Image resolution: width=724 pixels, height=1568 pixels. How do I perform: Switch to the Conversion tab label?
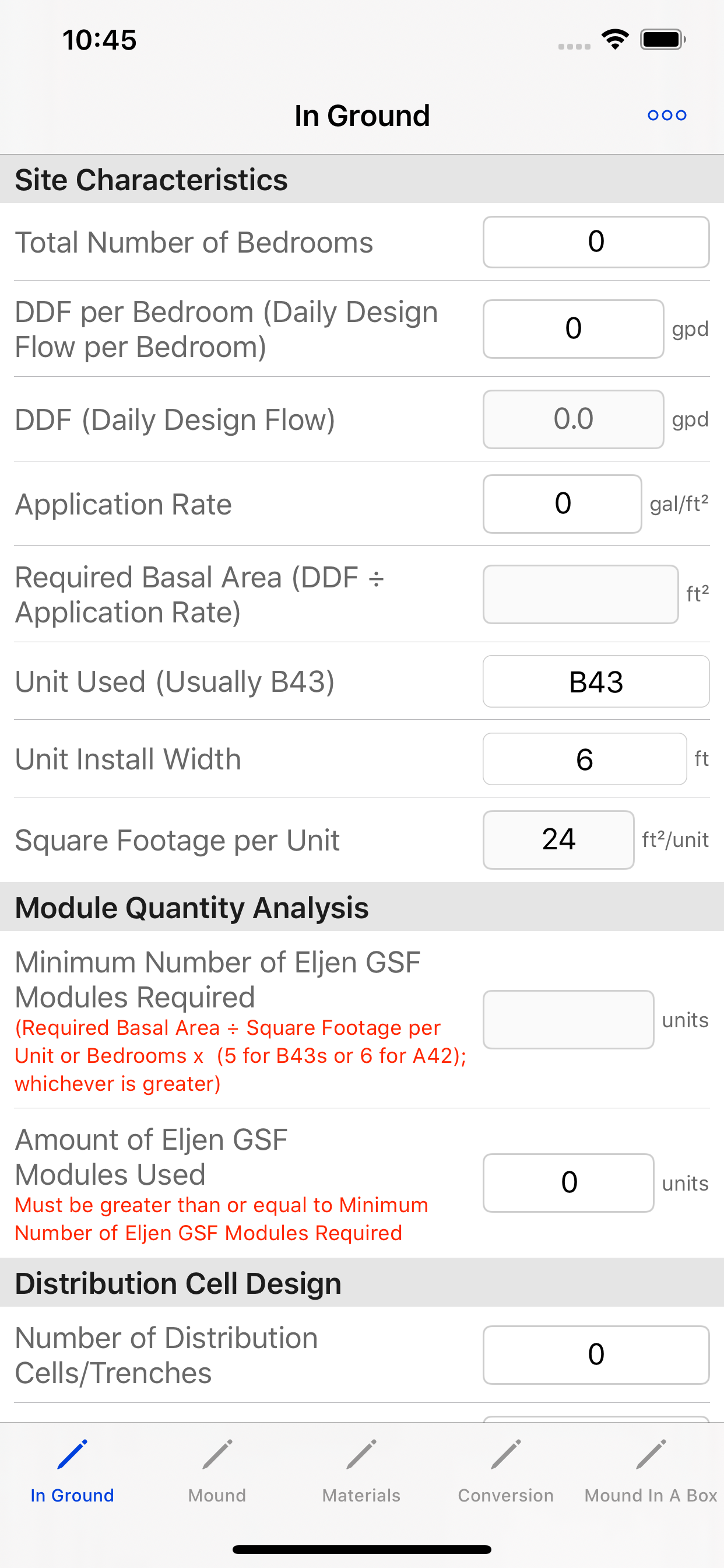pyautogui.click(x=506, y=1495)
